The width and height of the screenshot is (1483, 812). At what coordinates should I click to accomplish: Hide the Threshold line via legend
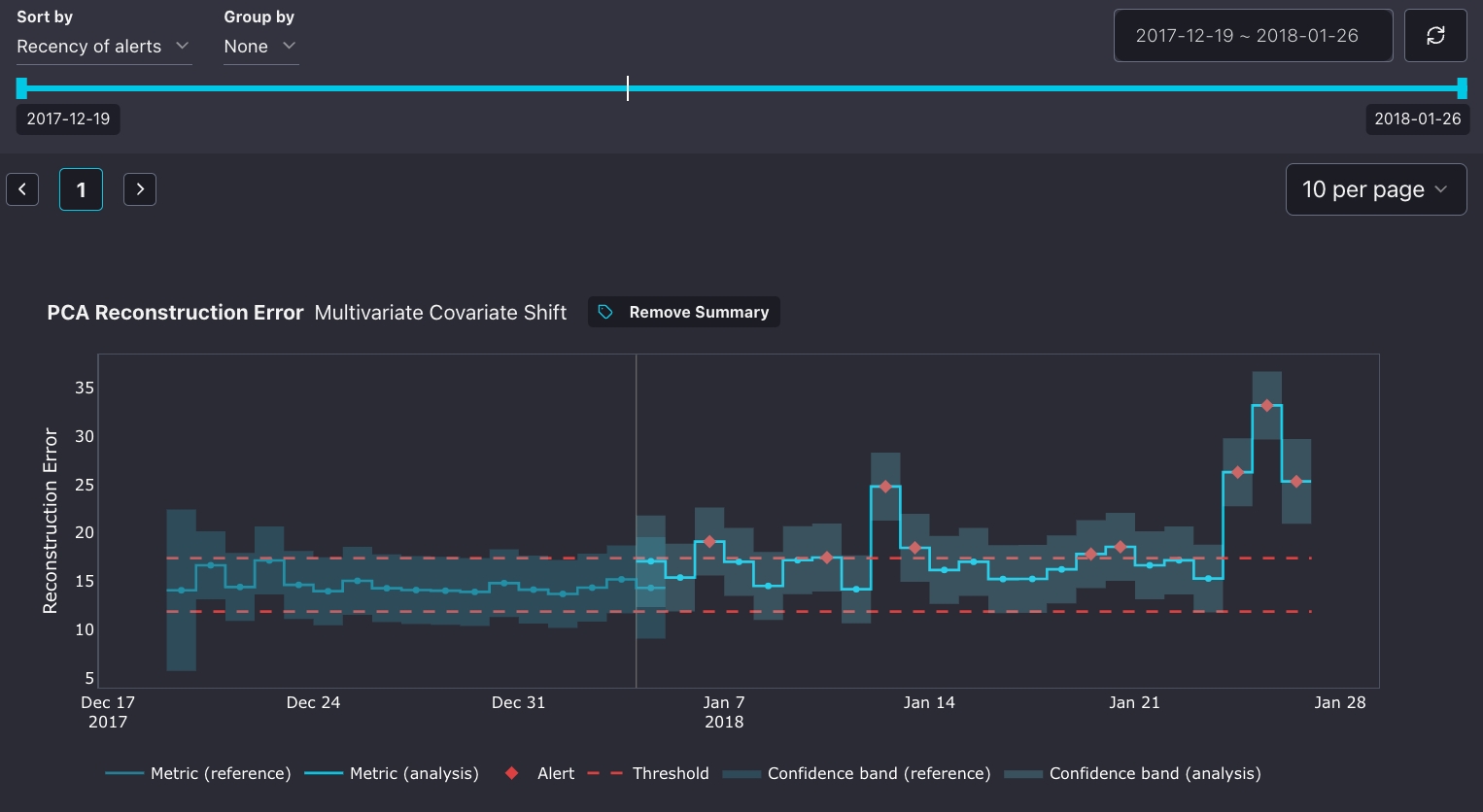(648, 773)
